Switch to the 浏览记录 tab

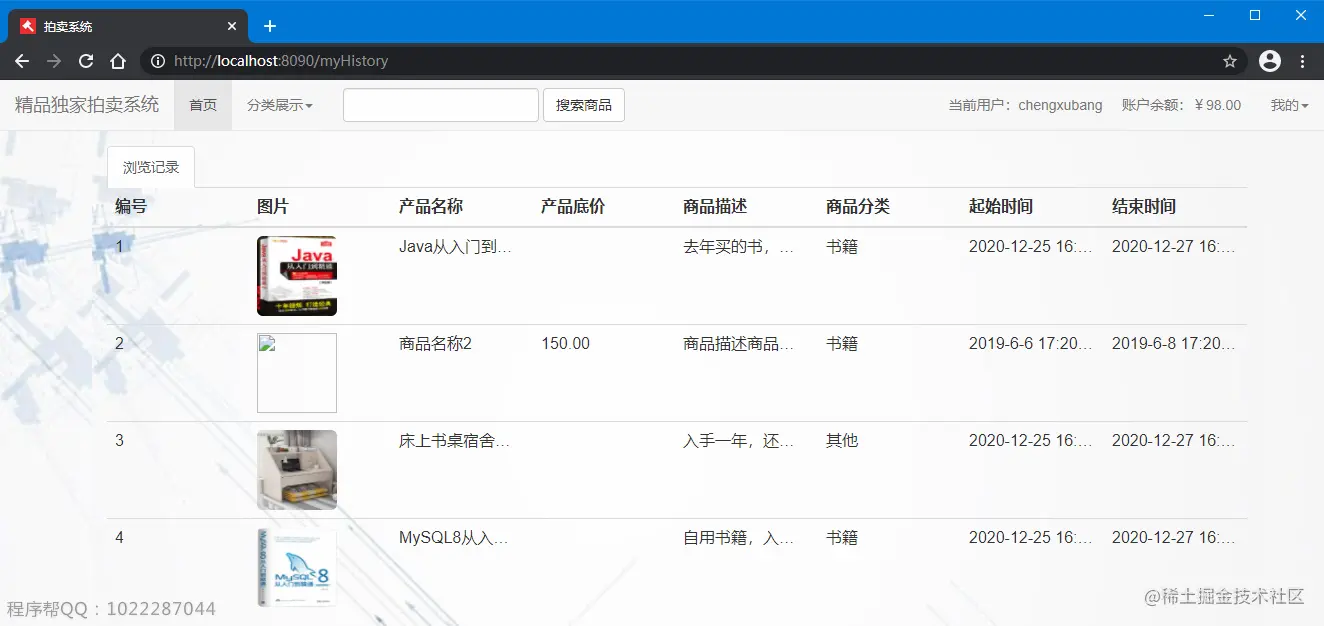(150, 167)
